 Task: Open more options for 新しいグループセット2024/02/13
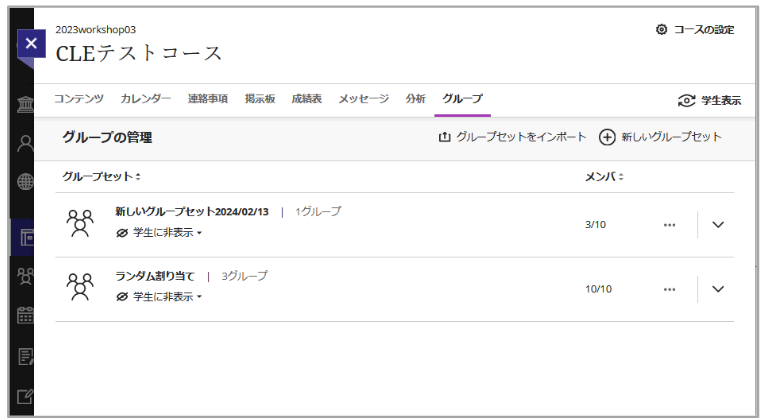click(670, 225)
